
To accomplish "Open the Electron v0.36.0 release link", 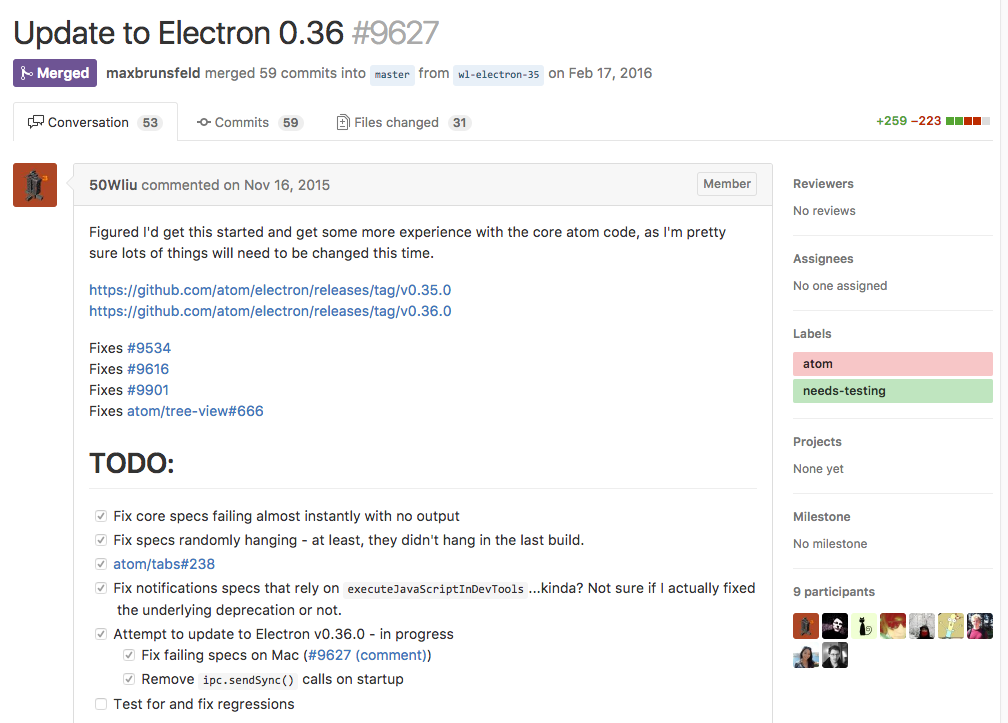I will pyautogui.click(x=270, y=311).
